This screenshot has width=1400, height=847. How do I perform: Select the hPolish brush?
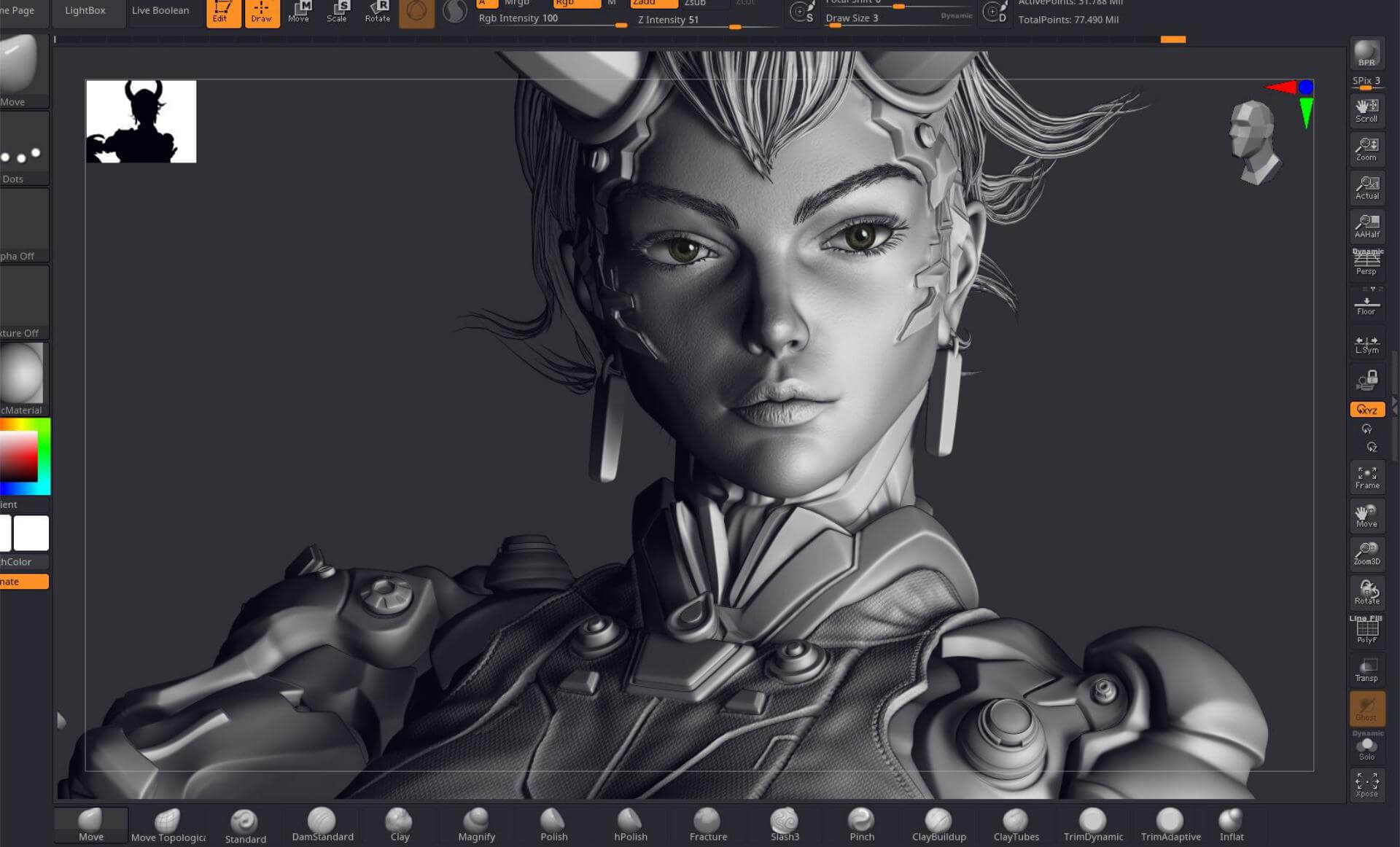pos(631,825)
